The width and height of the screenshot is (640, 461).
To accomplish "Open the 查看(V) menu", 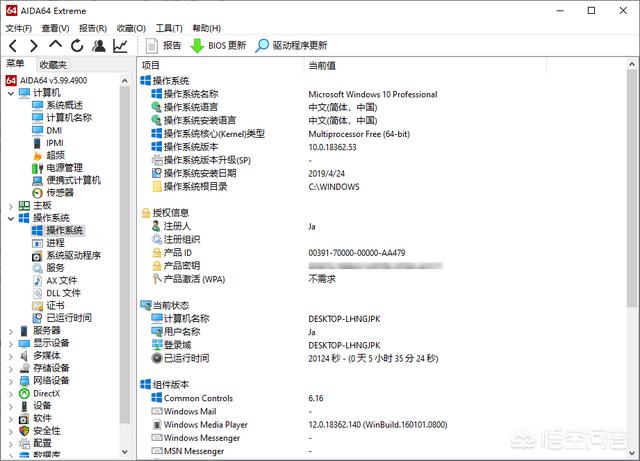I will pyautogui.click(x=56, y=28).
